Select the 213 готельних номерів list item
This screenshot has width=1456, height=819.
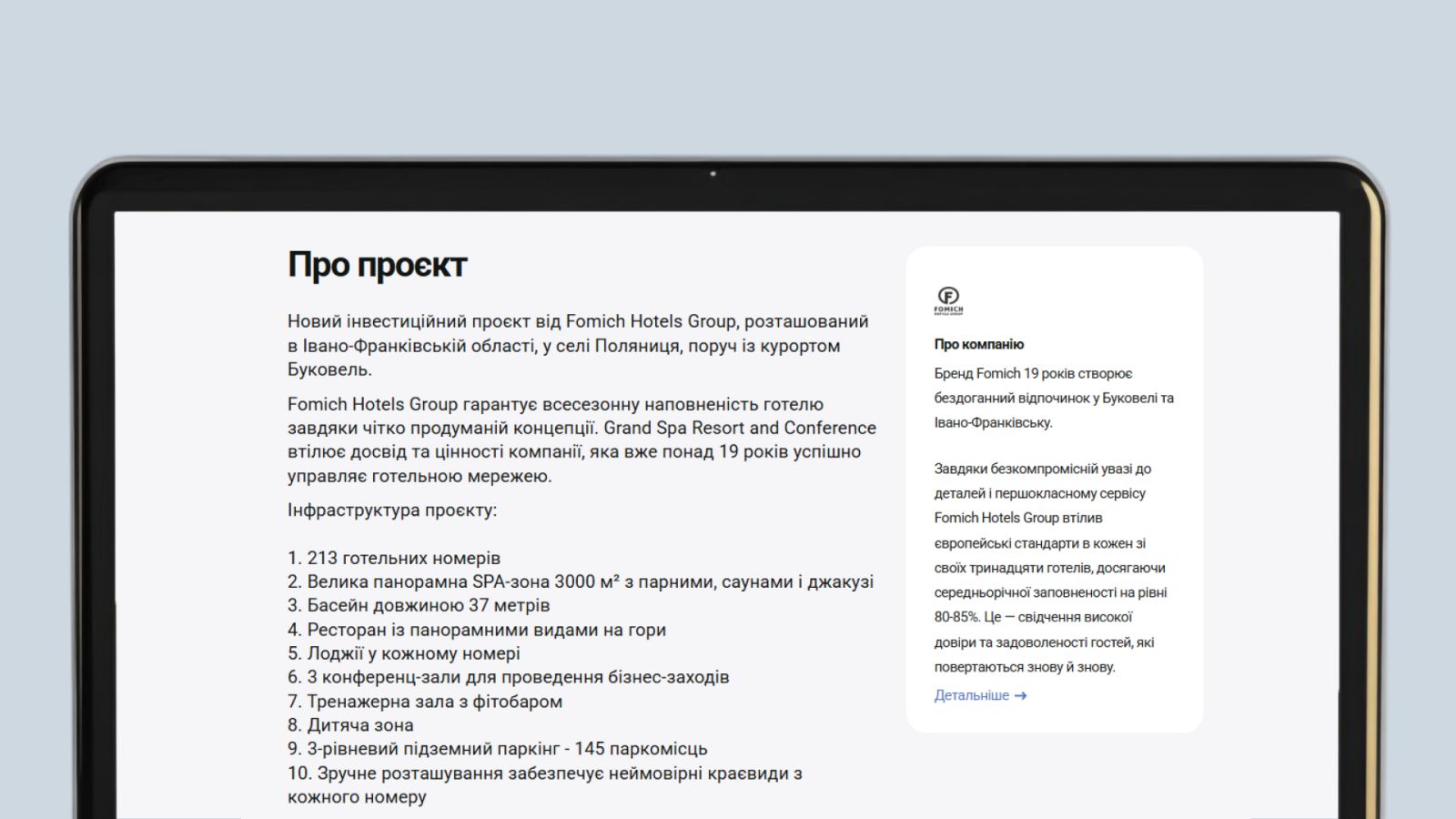click(x=394, y=558)
